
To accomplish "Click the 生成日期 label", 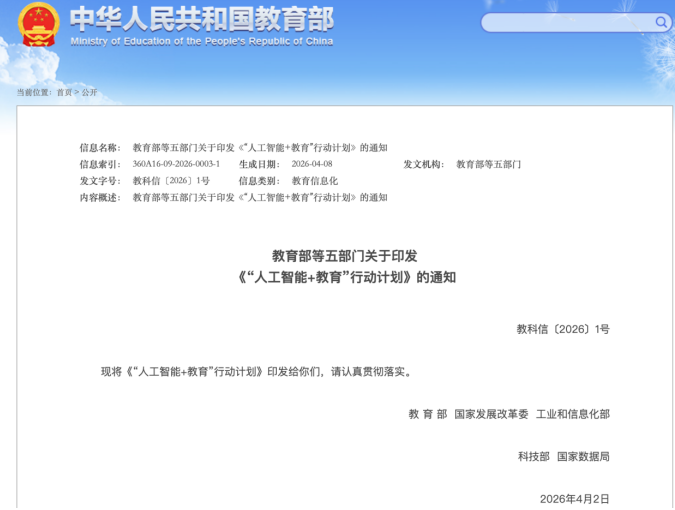I will click(x=259, y=164).
